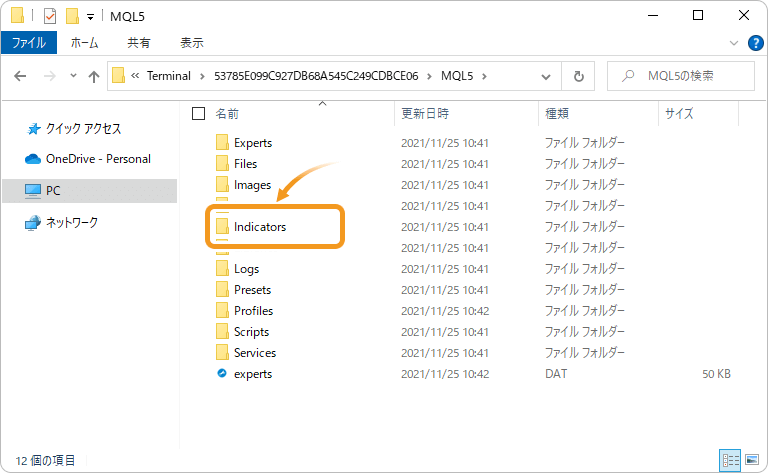This screenshot has height=473, width=768.
Task: Click the New Folder quick access icon
Action: click(72, 16)
